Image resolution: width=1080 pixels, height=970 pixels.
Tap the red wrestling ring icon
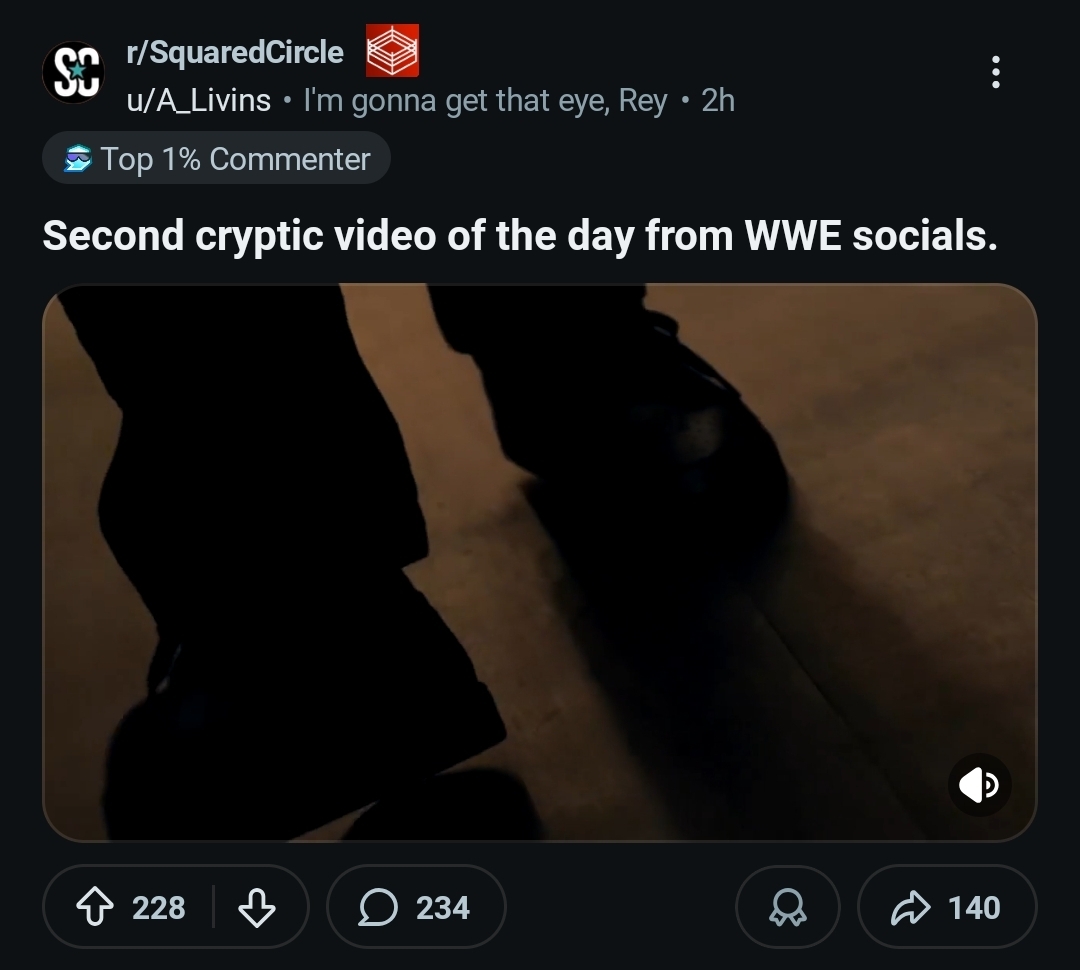coord(392,51)
